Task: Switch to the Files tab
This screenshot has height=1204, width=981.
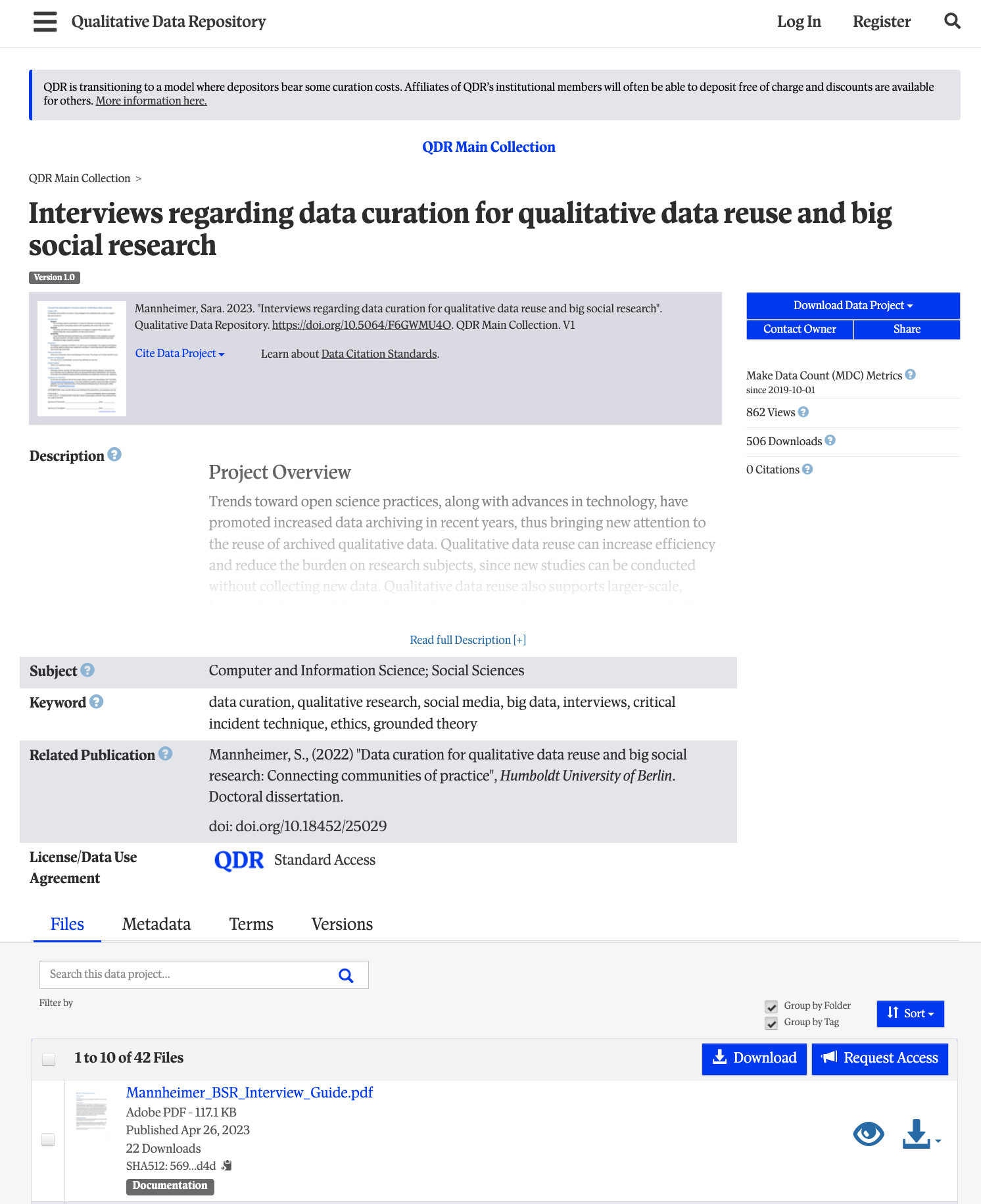Action: pyautogui.click(x=67, y=924)
